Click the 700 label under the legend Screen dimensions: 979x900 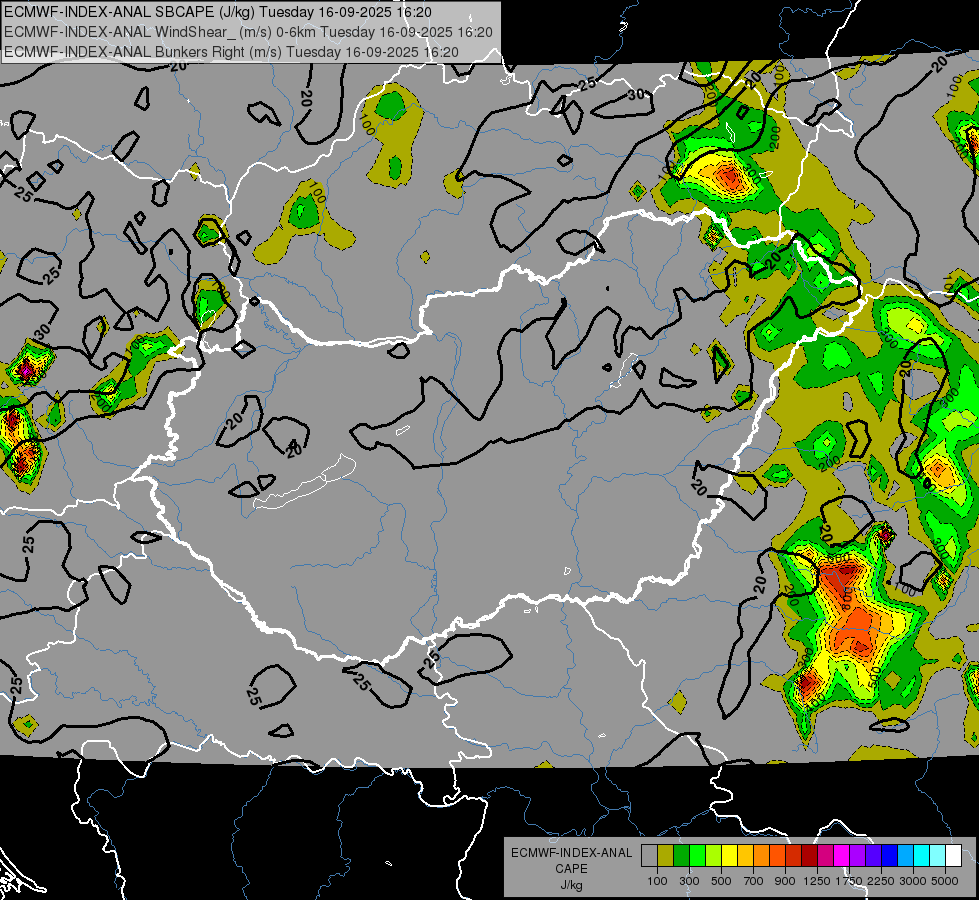(754, 881)
